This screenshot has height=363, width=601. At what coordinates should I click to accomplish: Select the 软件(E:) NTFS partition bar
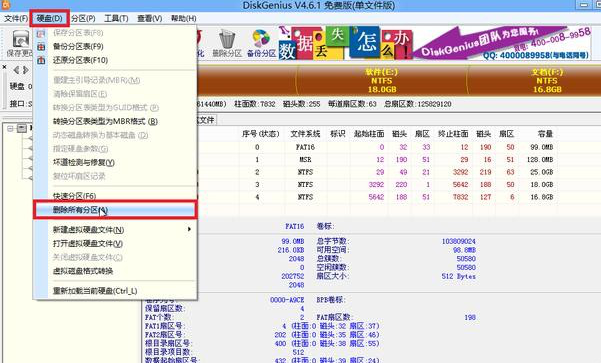pos(381,80)
